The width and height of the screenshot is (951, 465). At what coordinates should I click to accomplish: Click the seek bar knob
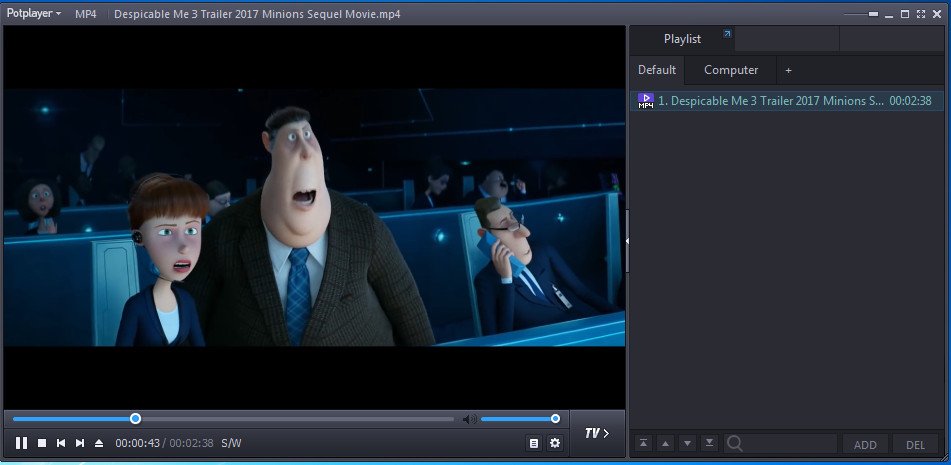(x=136, y=418)
